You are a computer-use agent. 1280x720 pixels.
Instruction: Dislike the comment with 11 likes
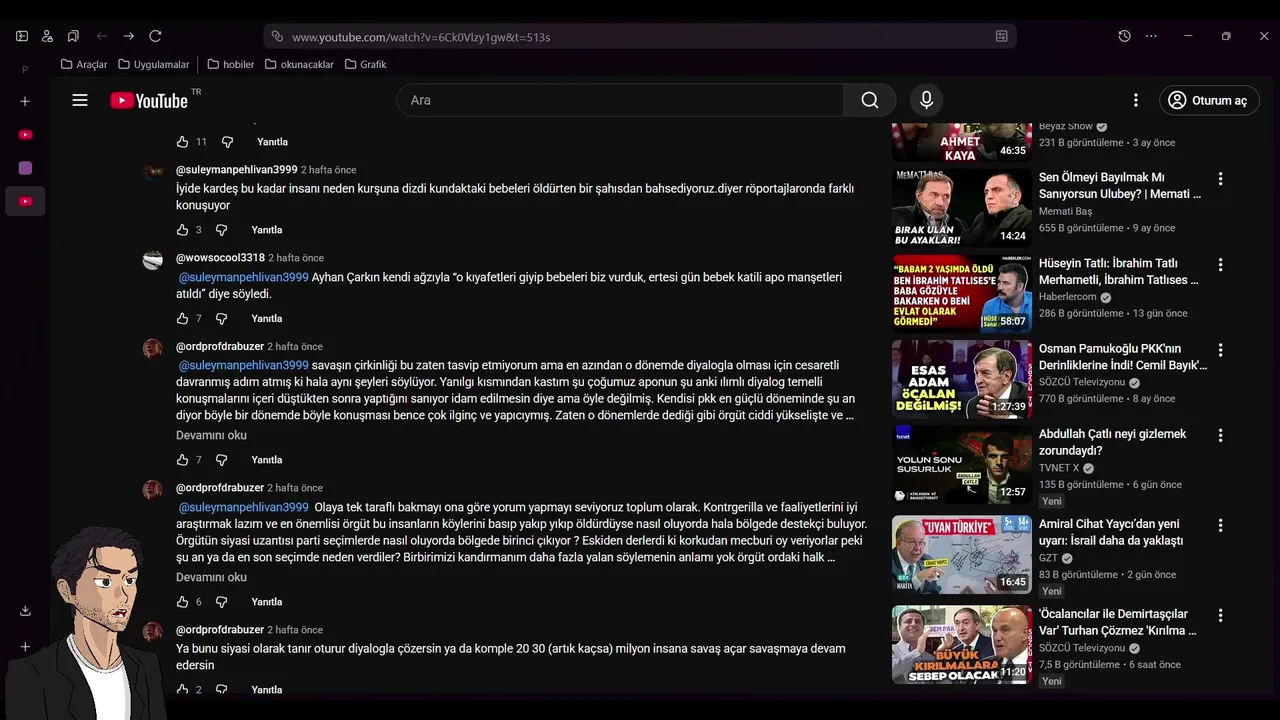click(227, 142)
